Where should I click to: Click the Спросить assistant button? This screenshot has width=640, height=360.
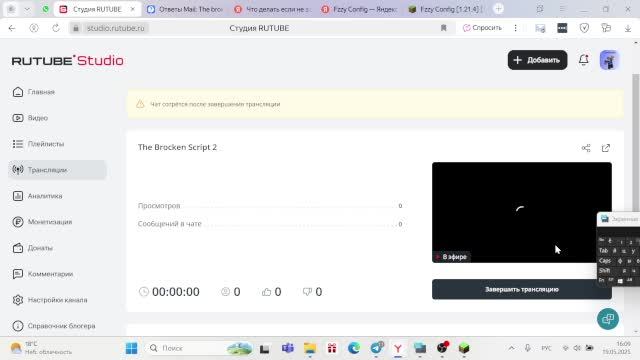482,28
